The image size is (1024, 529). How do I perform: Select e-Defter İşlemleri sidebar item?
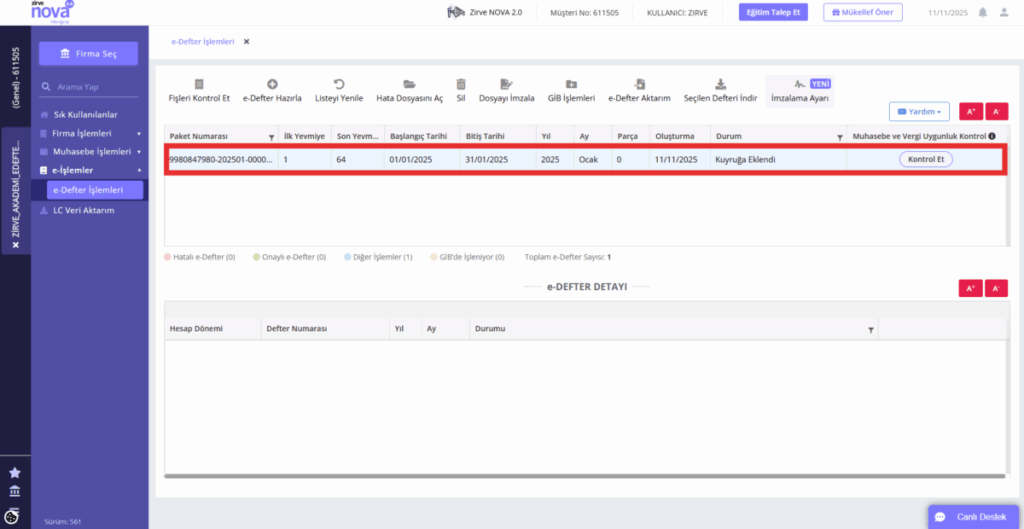click(95, 190)
